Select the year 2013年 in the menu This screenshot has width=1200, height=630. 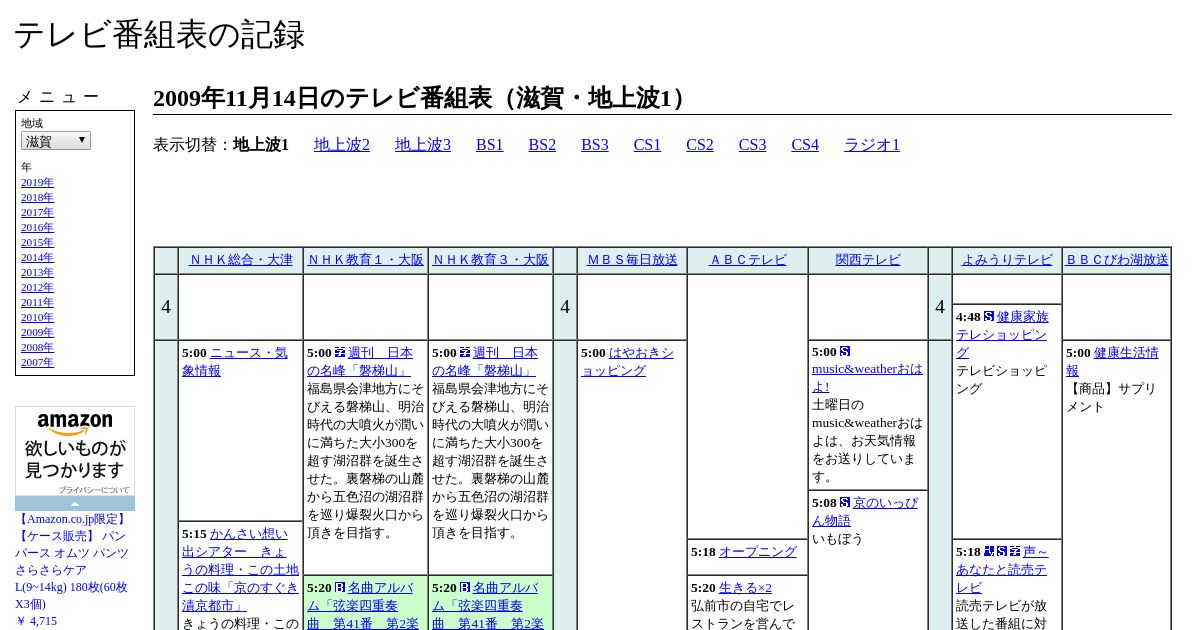click(37, 272)
